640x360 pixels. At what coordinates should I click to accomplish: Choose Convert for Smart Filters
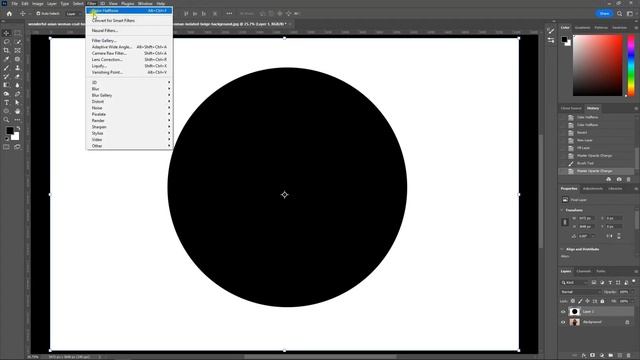pyautogui.click(x=129, y=20)
